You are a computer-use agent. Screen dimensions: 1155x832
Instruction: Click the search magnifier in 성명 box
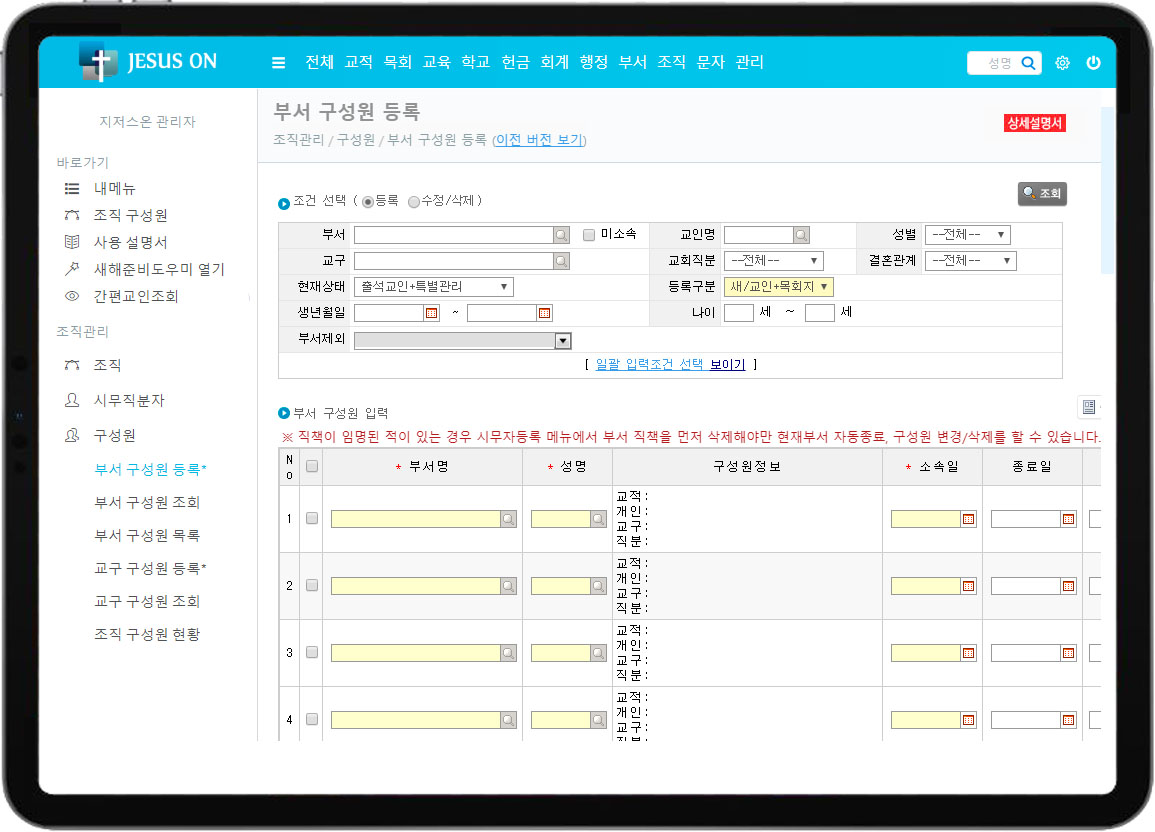[x=1028, y=63]
